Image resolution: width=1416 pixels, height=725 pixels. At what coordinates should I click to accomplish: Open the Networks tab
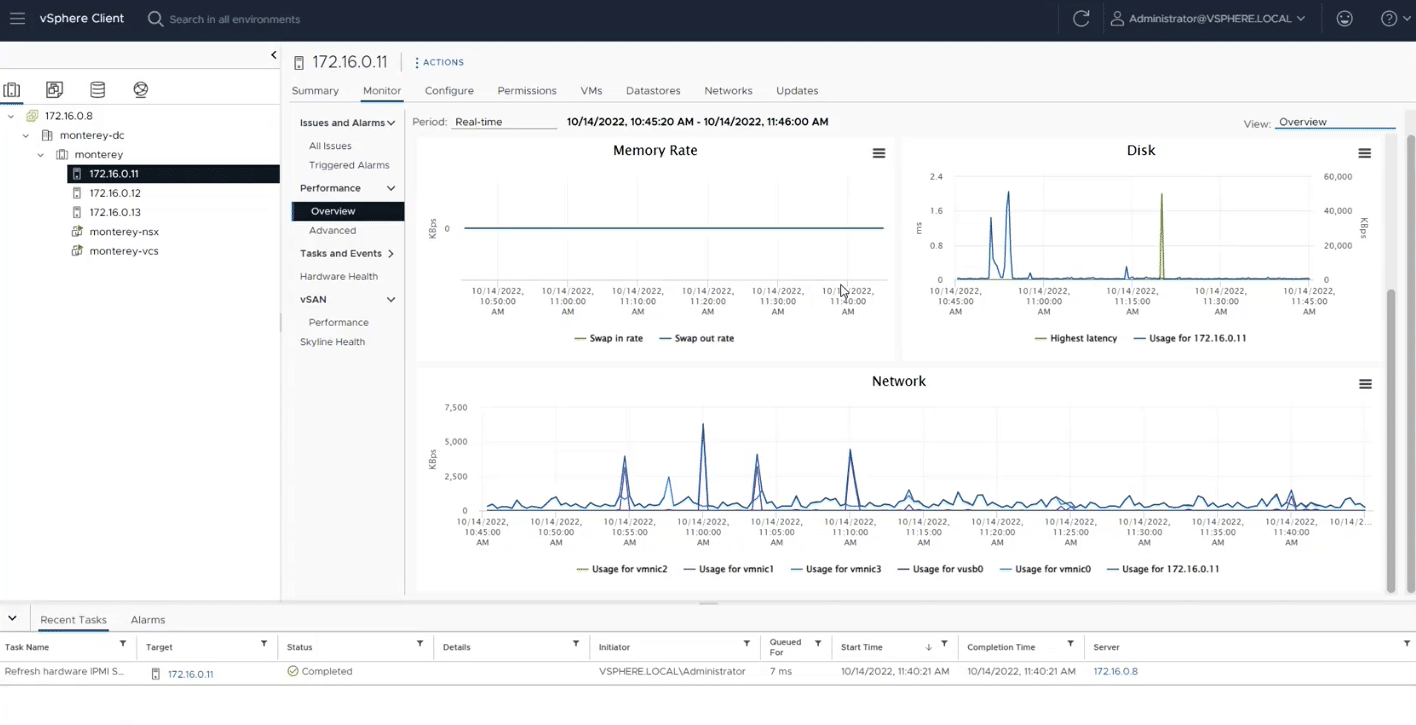pos(728,90)
